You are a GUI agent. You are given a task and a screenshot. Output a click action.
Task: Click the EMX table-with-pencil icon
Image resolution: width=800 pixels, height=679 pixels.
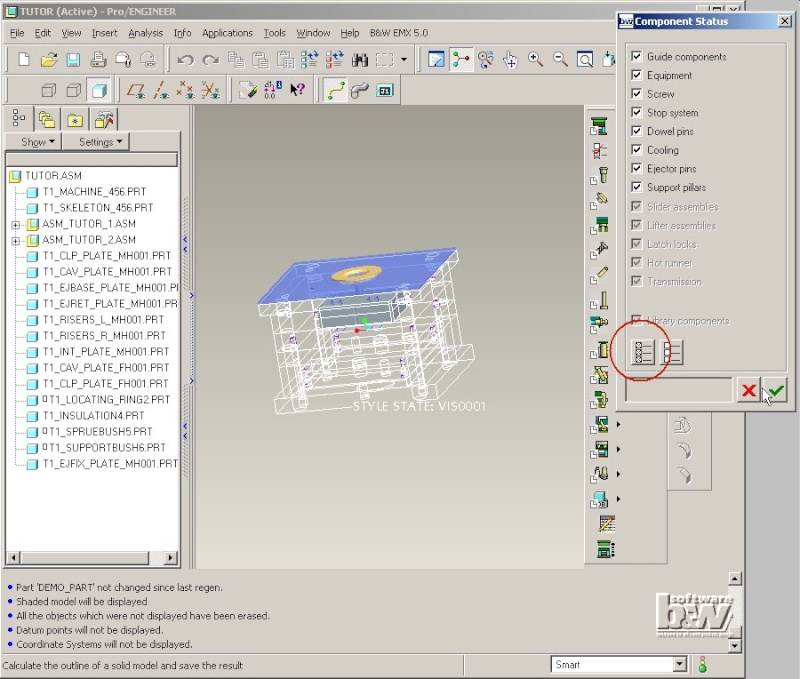(607, 524)
